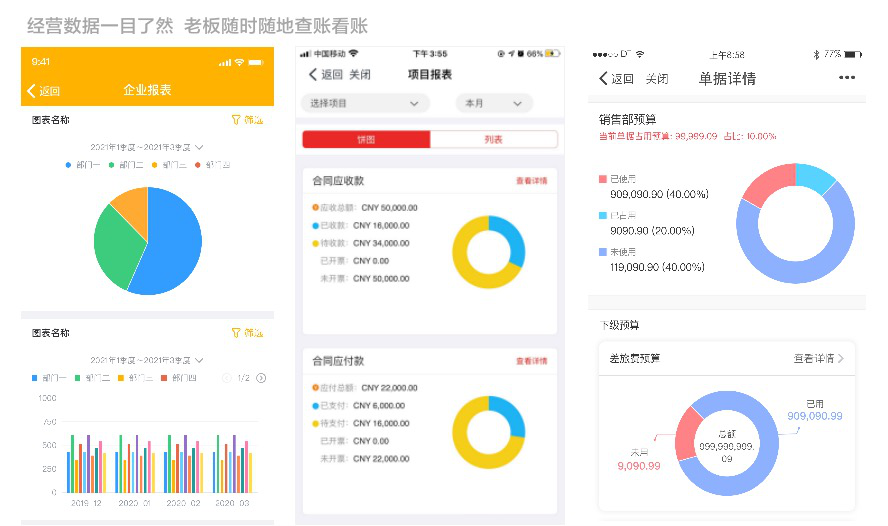Viewport: 888px width, 526px height.
Task: Switch to the 饼图 tab
Action: pos(366,140)
